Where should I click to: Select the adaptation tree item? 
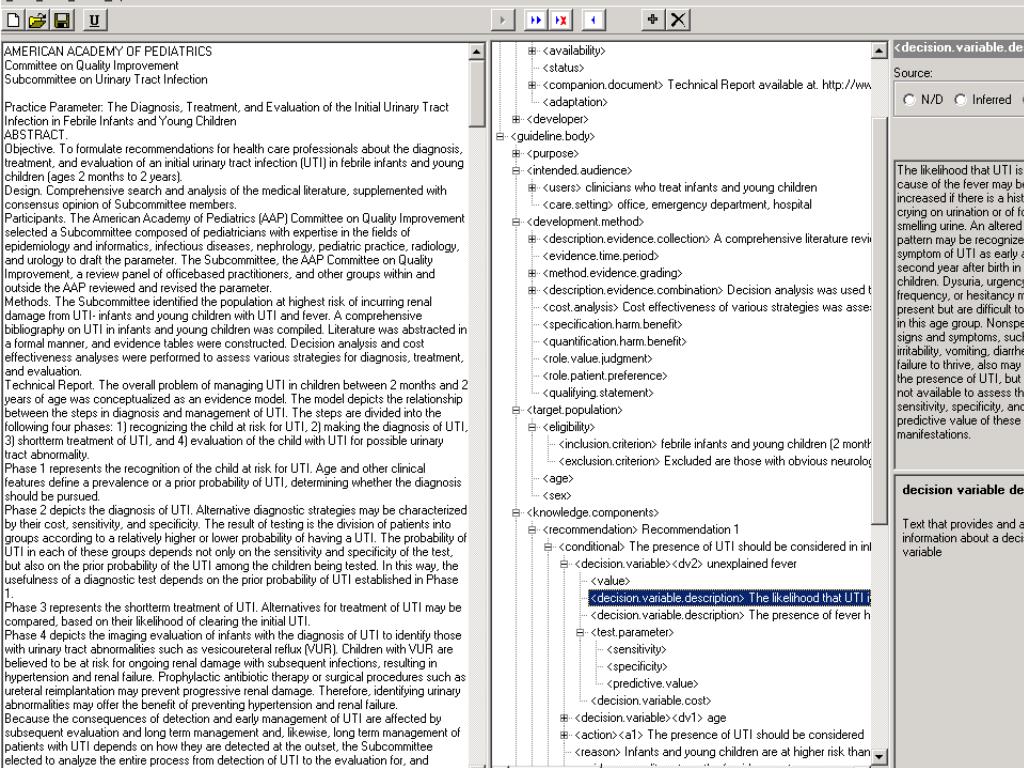pos(575,102)
